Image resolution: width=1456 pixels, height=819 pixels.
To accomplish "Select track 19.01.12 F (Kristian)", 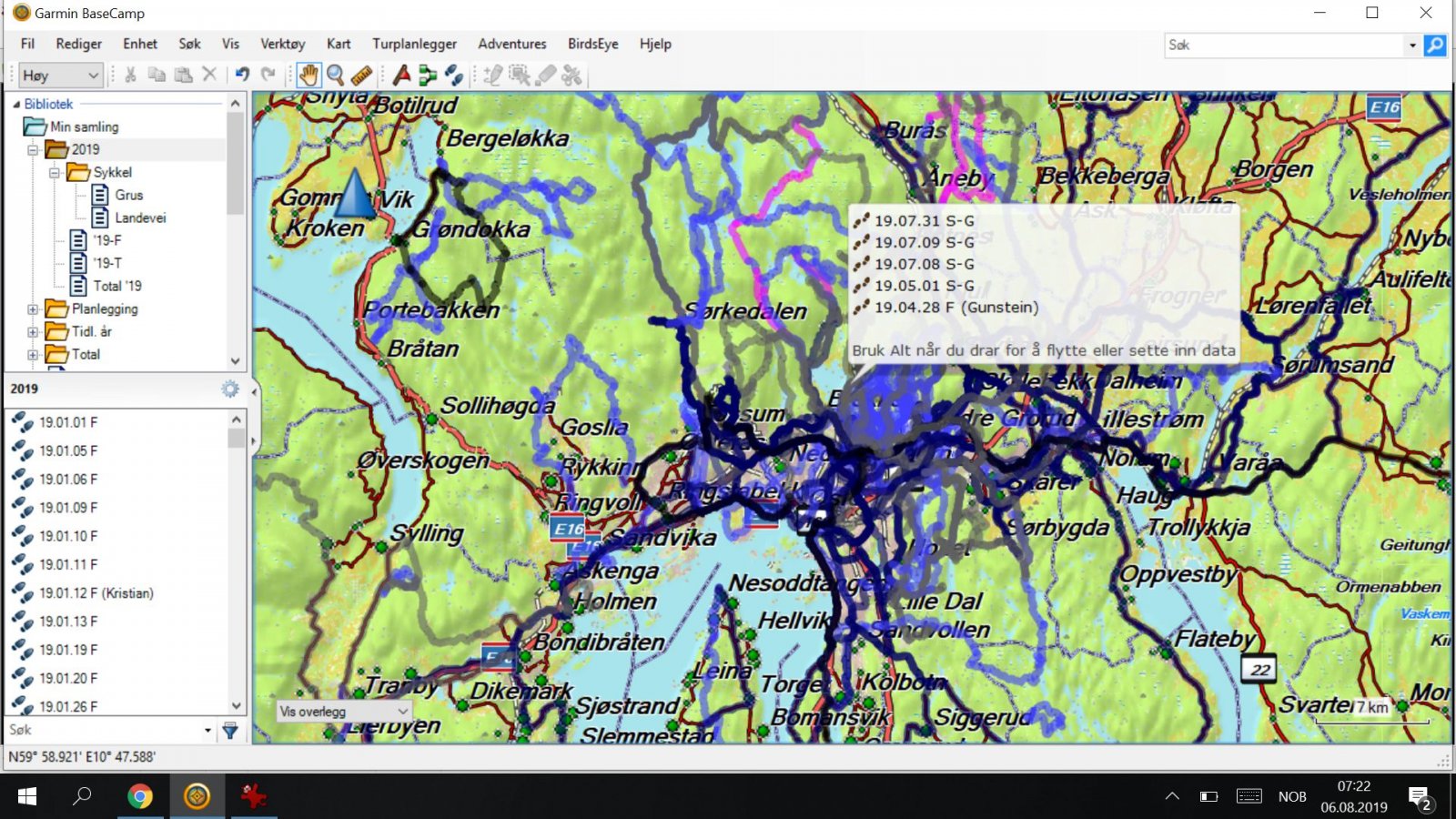I will point(96,593).
